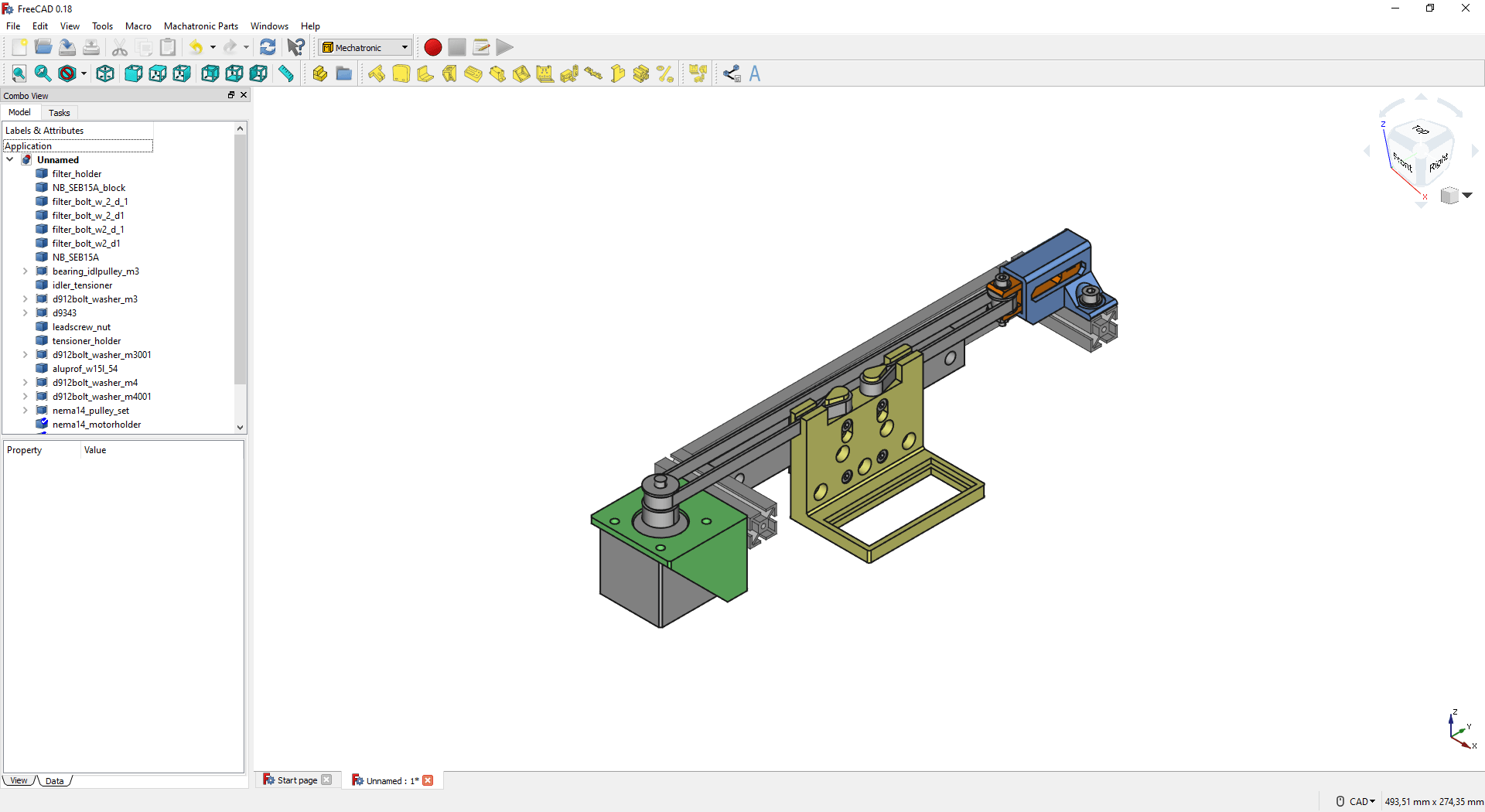Activate the measure distance tool
Image resolution: width=1485 pixels, height=812 pixels.
point(286,73)
